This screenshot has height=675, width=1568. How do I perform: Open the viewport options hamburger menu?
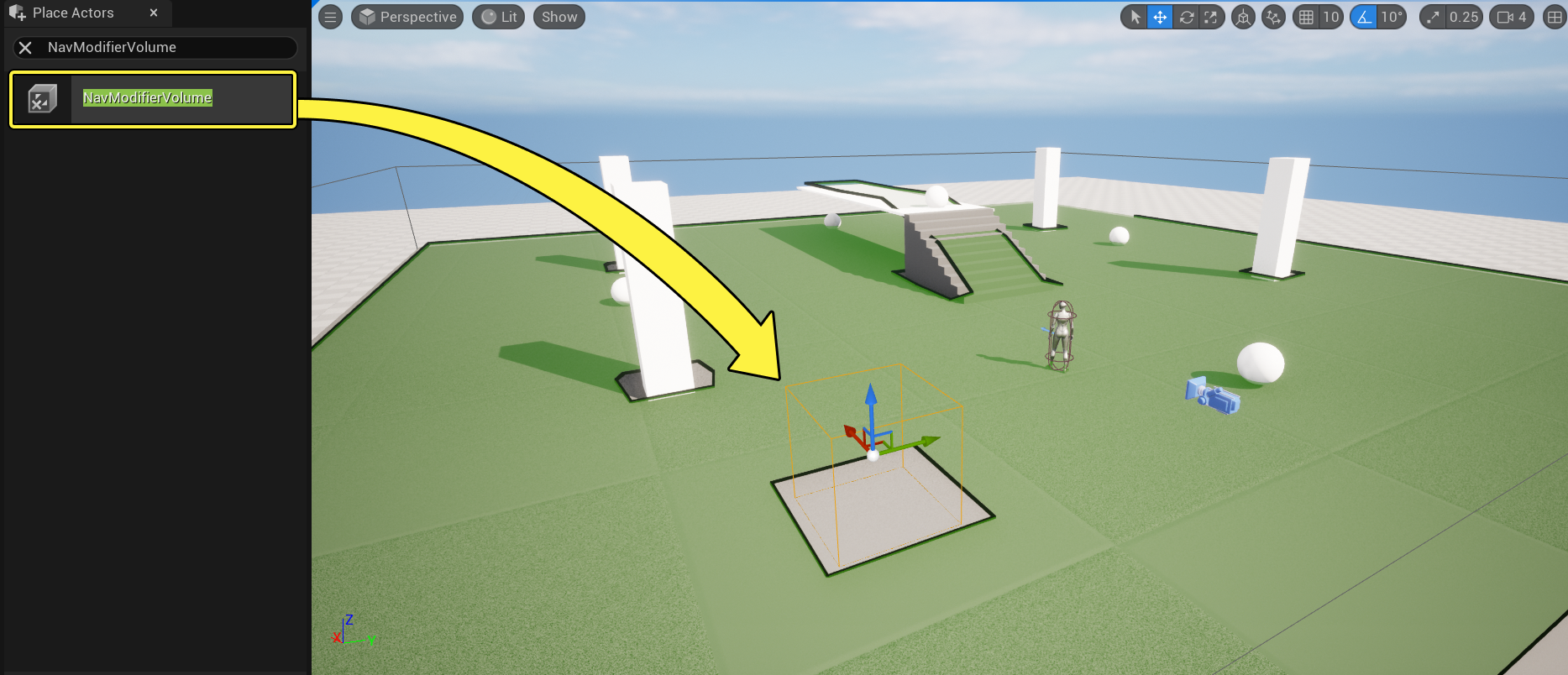[x=331, y=17]
